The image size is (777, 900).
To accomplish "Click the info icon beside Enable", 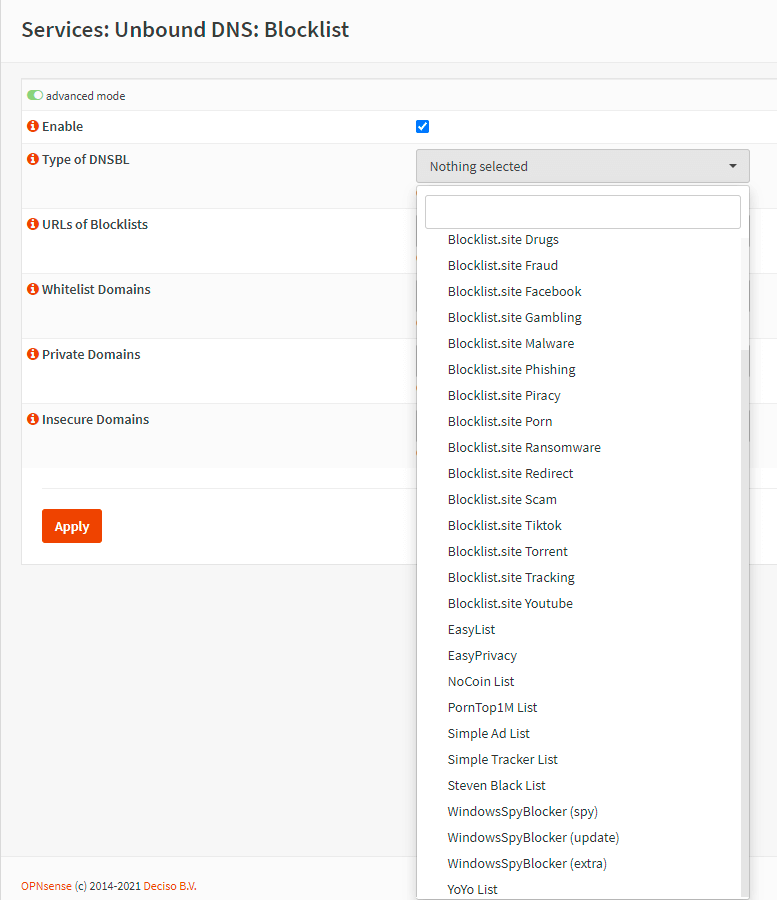I will click(33, 127).
